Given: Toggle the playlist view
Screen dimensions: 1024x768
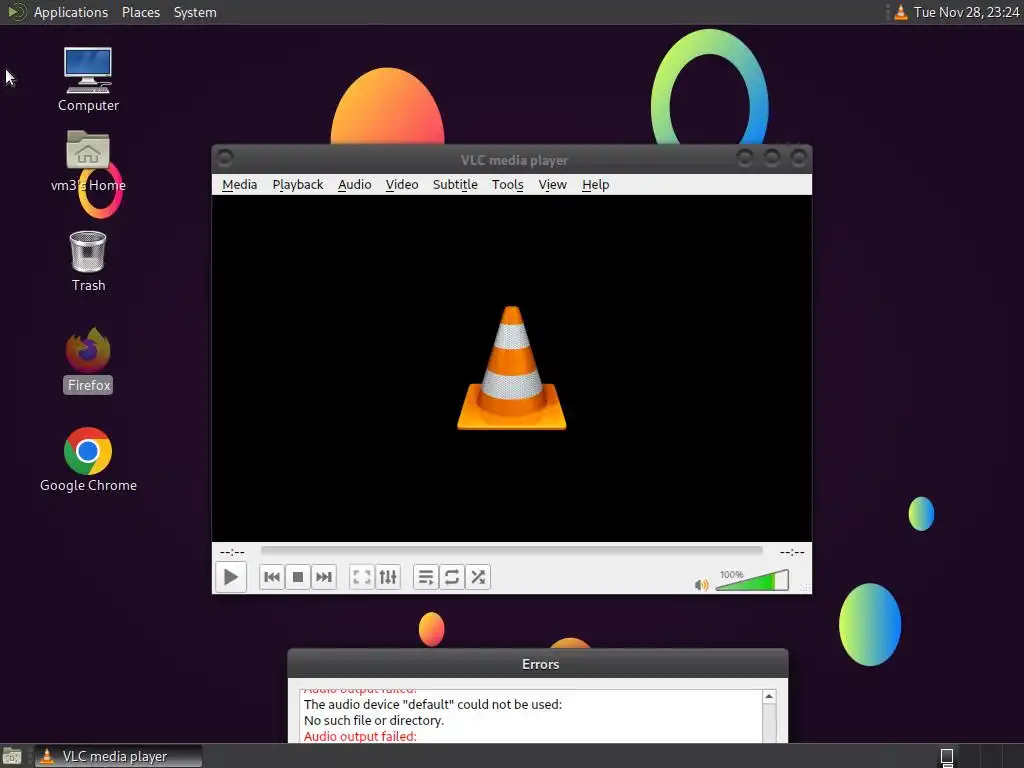Looking at the screenshot, I should [x=426, y=577].
